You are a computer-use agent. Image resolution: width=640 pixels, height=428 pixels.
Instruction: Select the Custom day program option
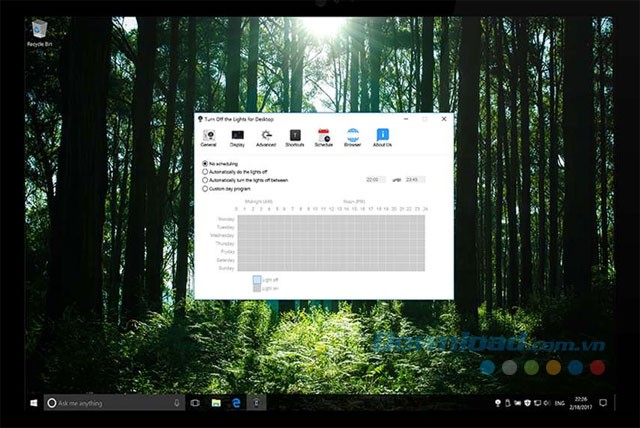click(205, 187)
